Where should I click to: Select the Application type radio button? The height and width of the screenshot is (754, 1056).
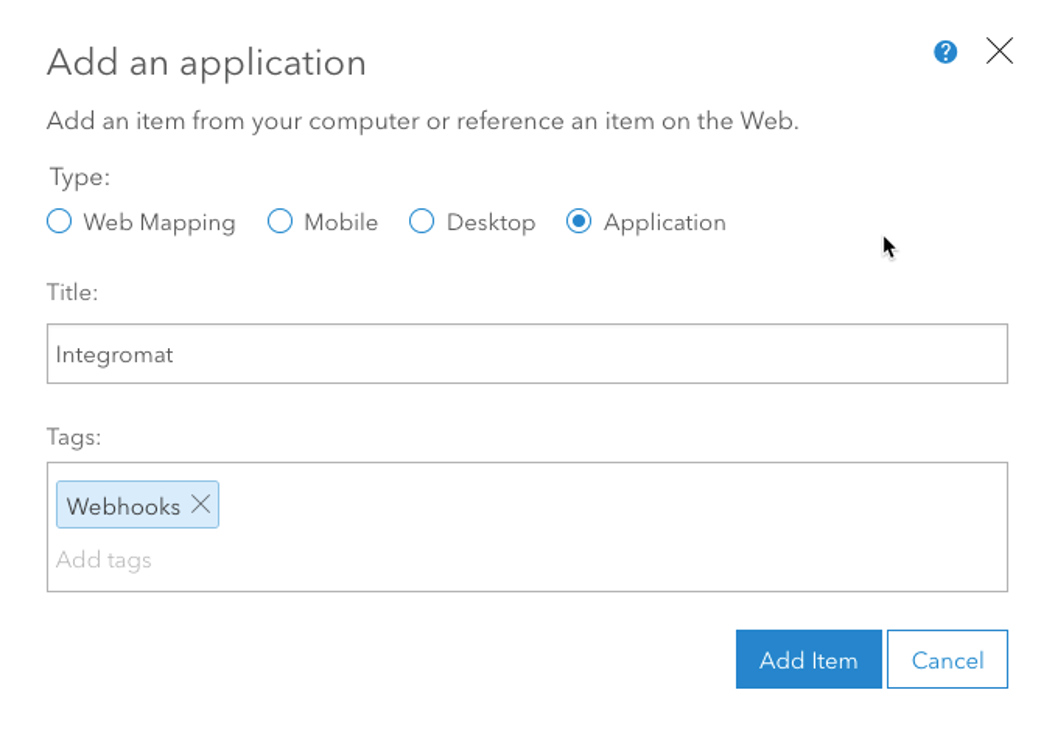pos(579,222)
